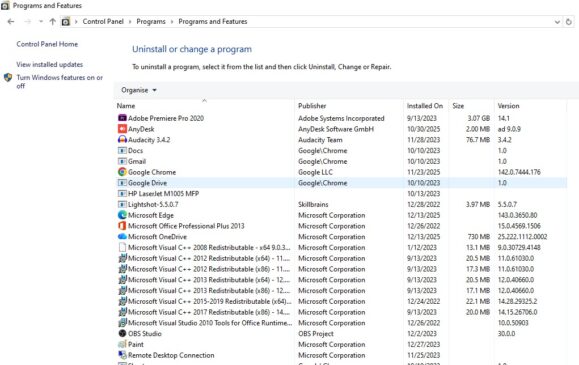Click the shield icon beside Windows features
Viewport: 579px width, 365px height.
point(8,78)
